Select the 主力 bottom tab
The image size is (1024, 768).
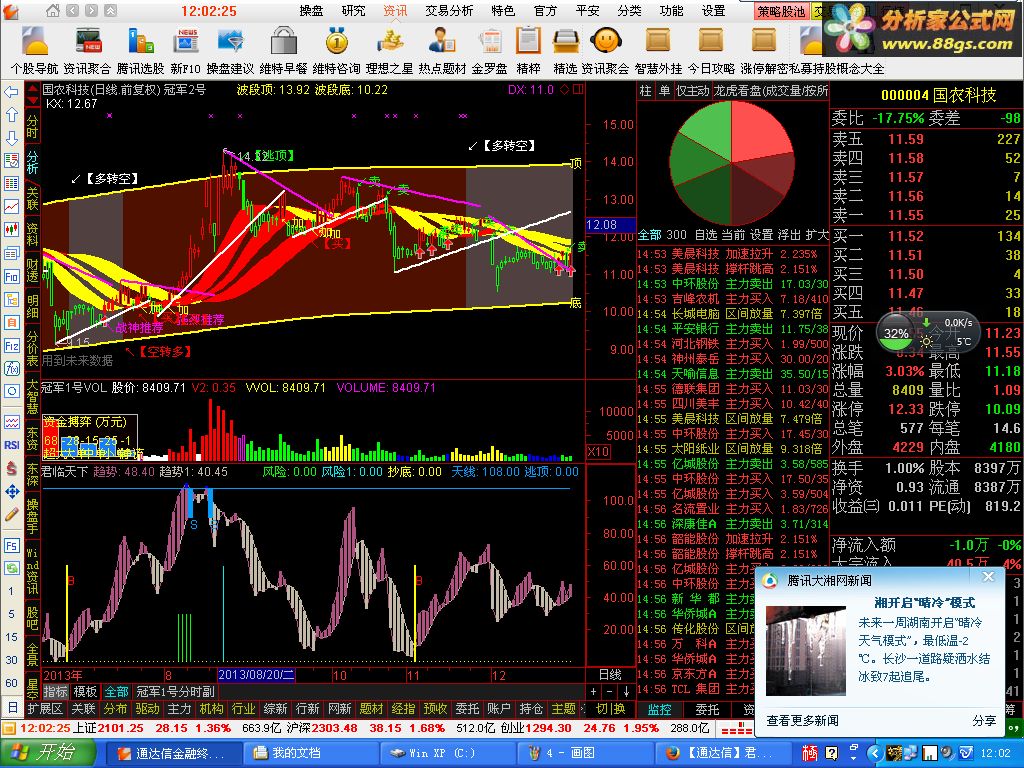pos(179,709)
